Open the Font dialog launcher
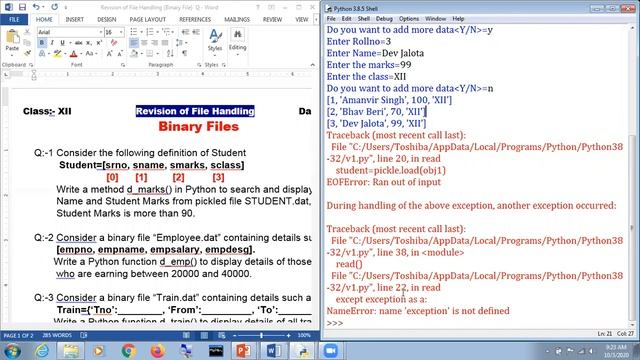The image size is (640, 360). tap(123, 65)
